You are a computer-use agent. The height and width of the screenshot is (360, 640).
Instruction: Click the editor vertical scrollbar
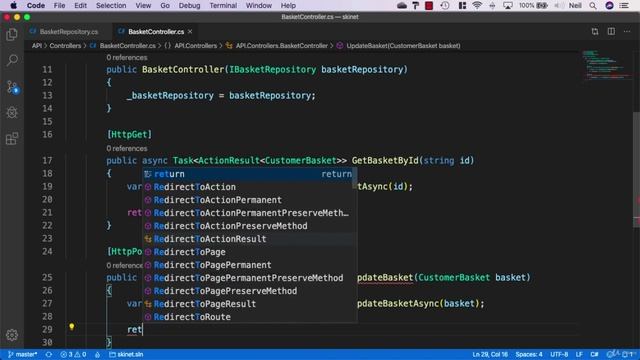click(x=636, y=169)
